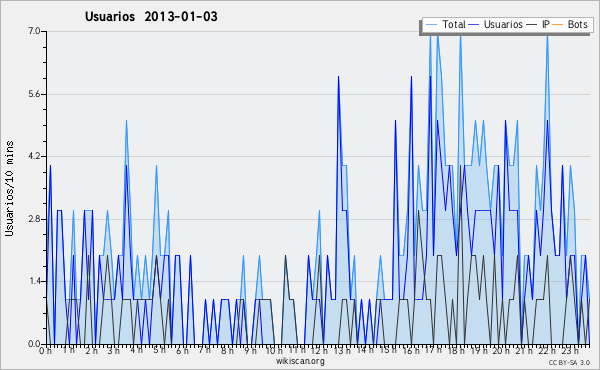
Task: Click the CC BY-SA 3.0 license text
Action: 569,363
